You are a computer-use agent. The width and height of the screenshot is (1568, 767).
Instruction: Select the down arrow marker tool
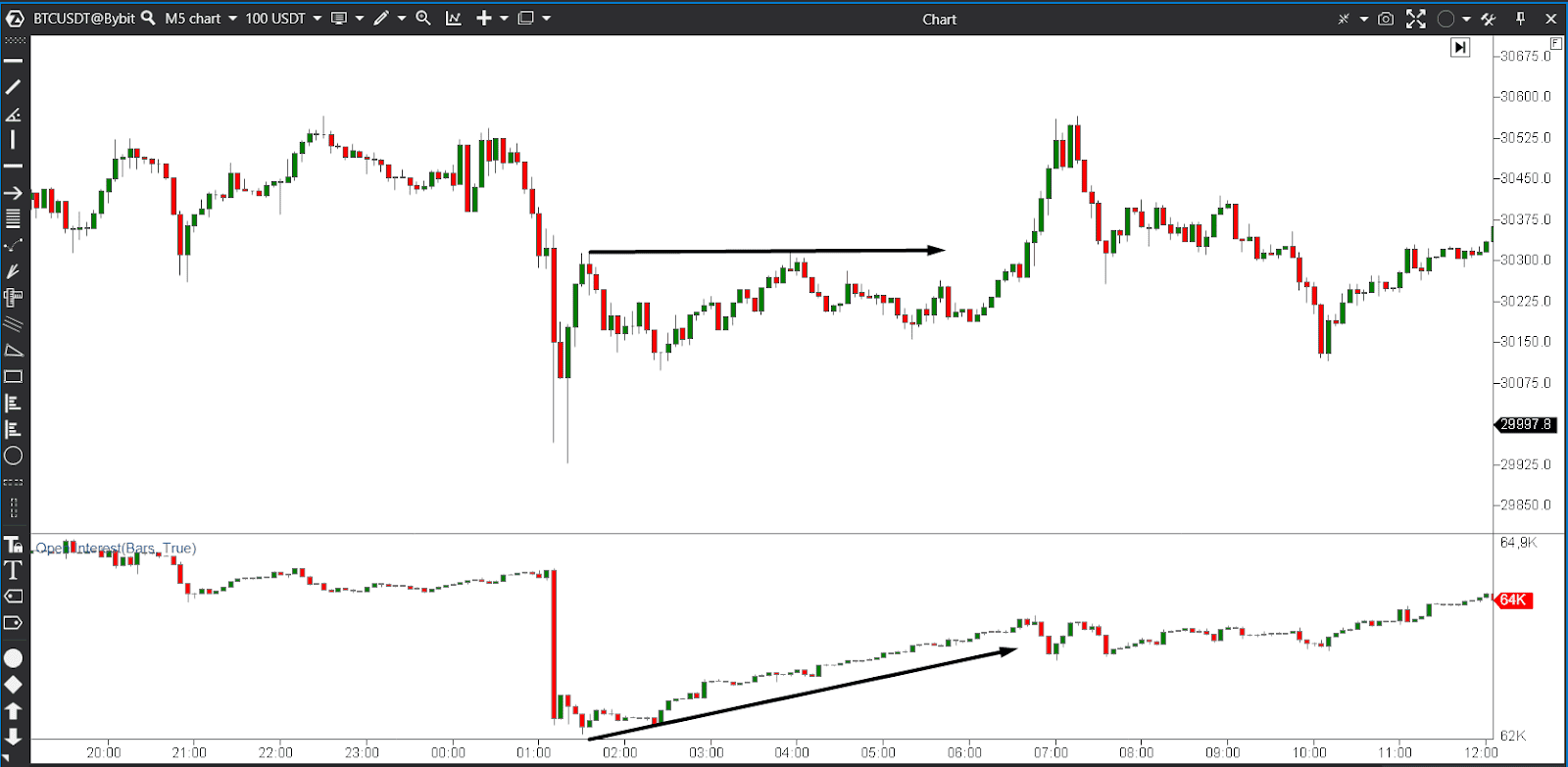point(13,737)
